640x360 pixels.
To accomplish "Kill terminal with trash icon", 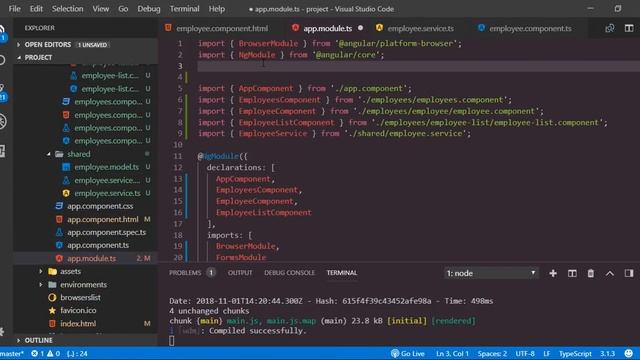I will 591,273.
